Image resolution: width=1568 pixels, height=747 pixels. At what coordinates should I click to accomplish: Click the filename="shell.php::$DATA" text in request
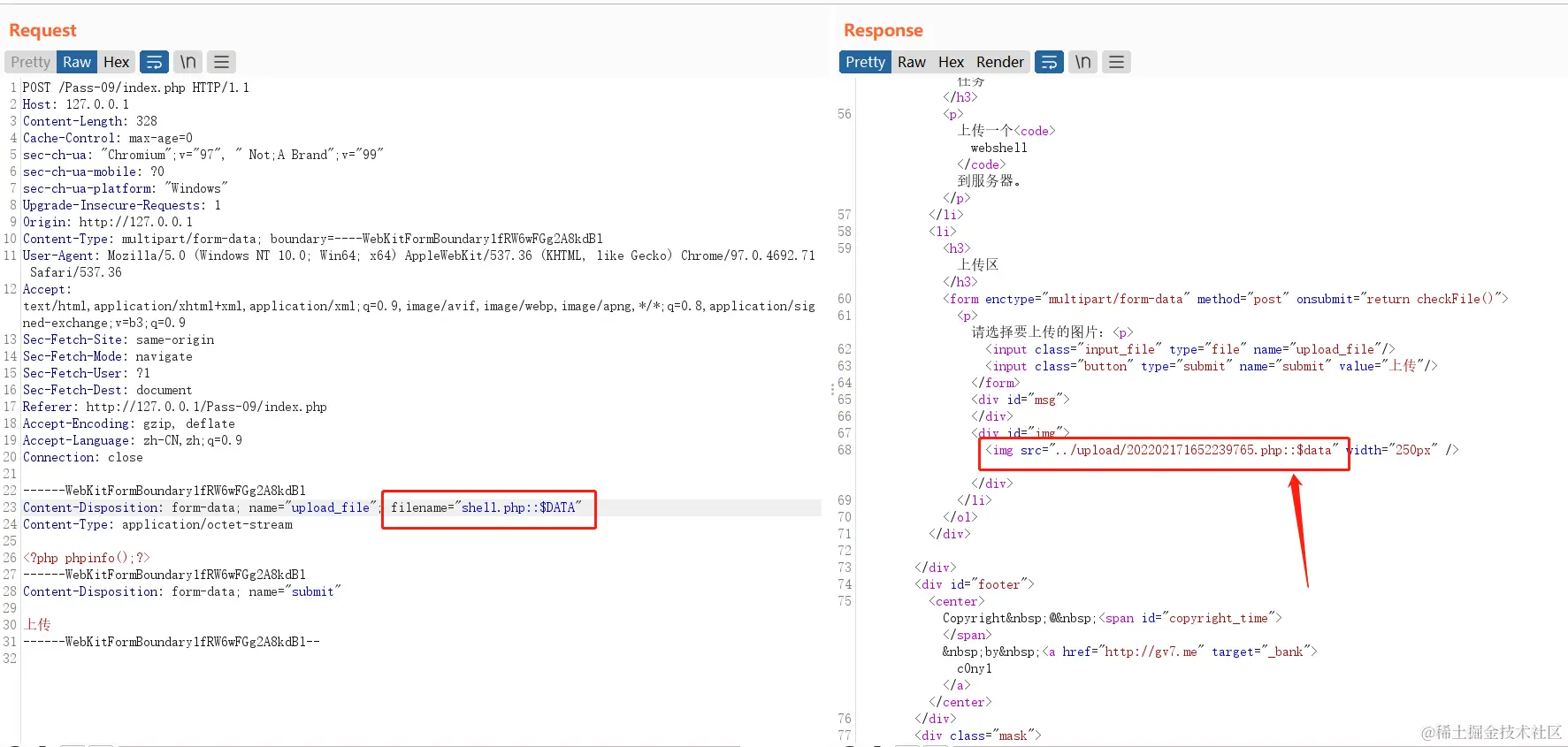[486, 507]
